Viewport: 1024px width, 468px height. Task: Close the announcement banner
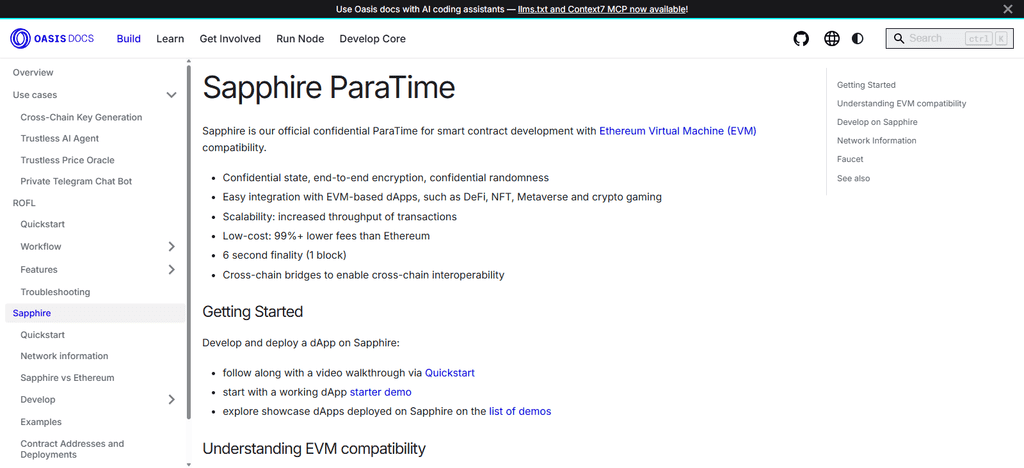(1007, 8)
